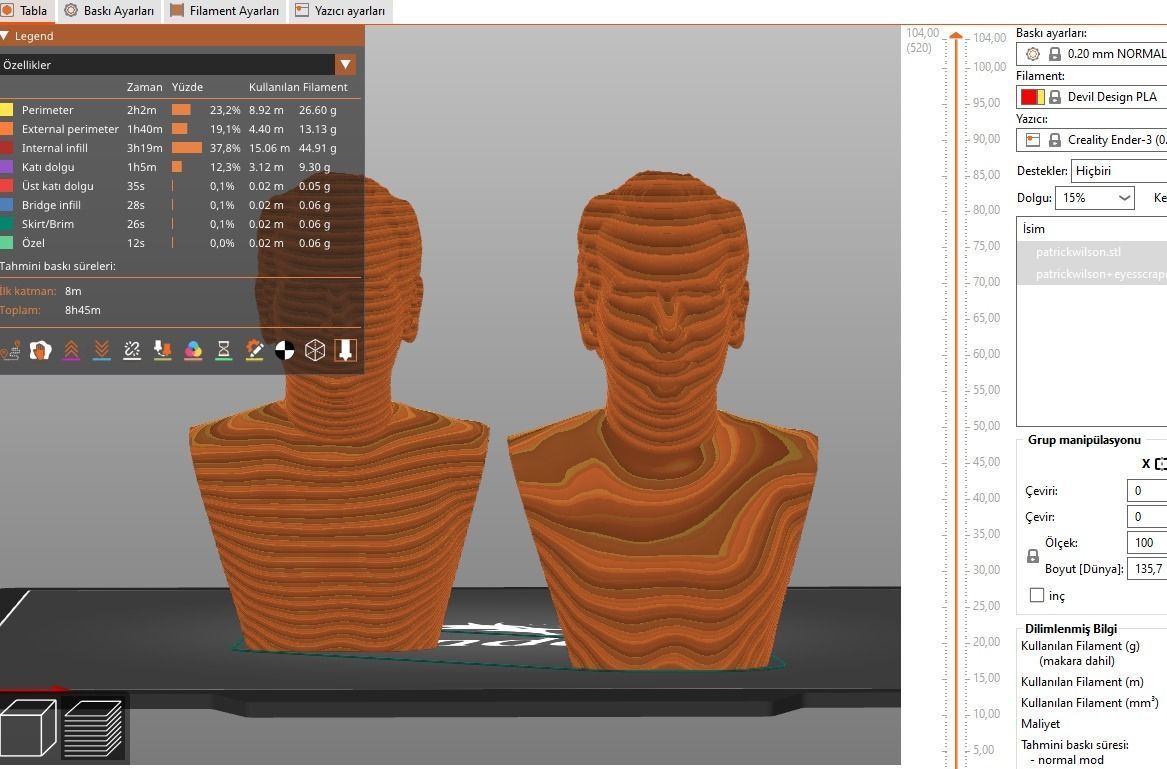Image resolution: width=1167 pixels, height=769 pixels.
Task: Click Skirt/Brim green color swatch
Action: (x=7, y=223)
